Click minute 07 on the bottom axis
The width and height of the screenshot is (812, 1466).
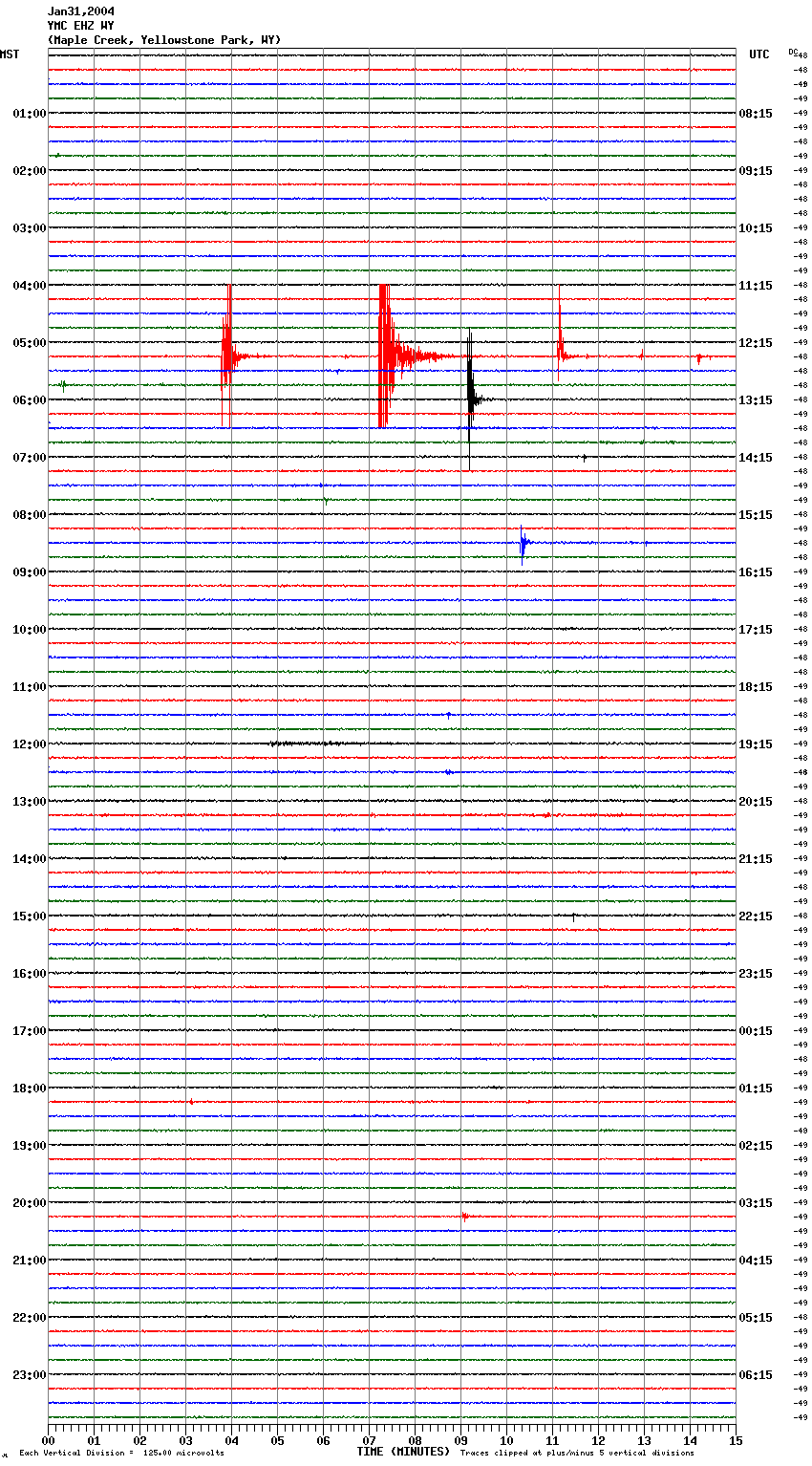(x=369, y=1440)
